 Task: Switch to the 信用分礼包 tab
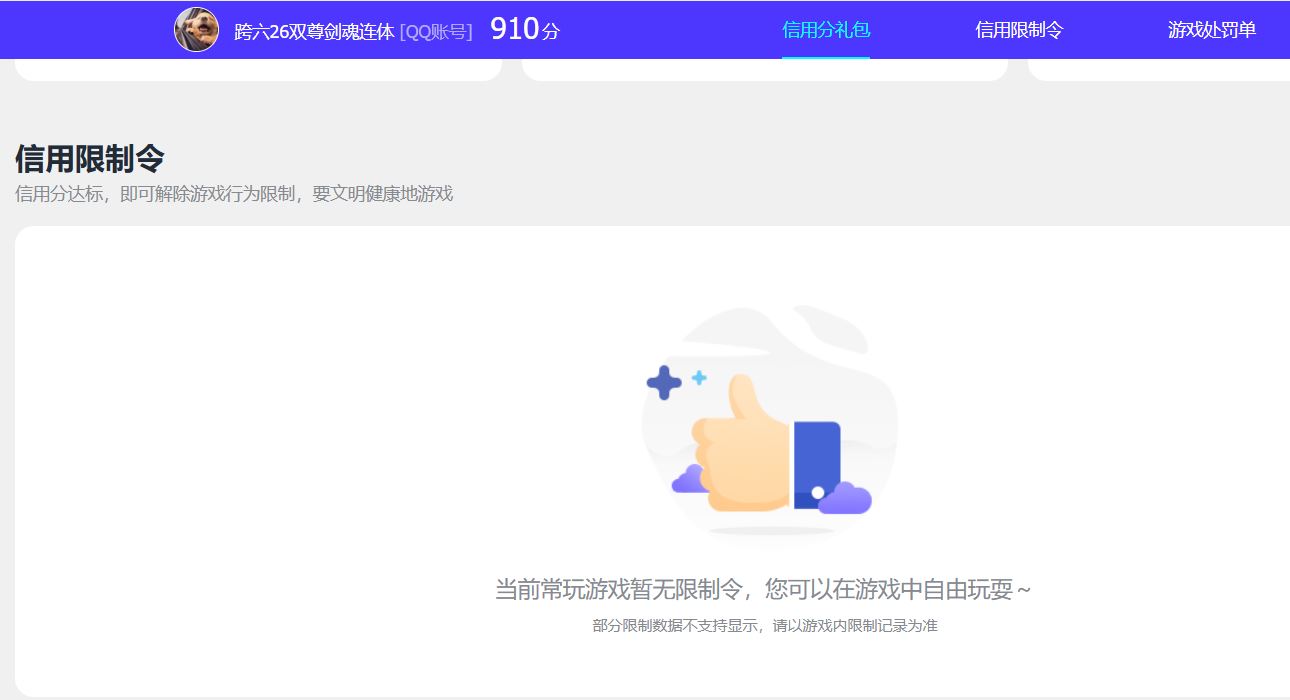click(x=825, y=30)
